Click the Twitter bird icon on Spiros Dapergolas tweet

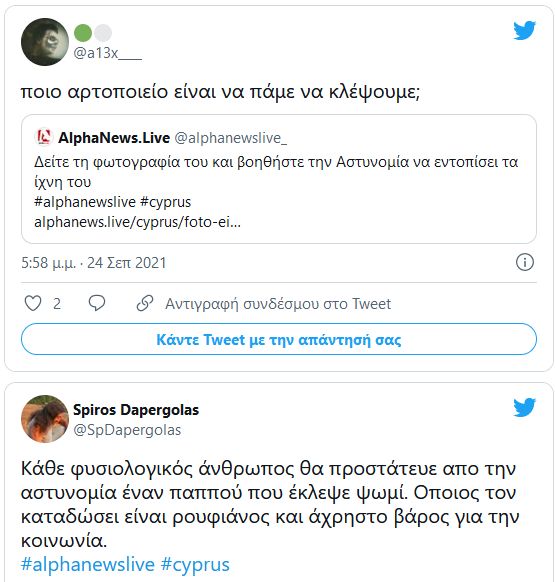pyautogui.click(x=524, y=407)
